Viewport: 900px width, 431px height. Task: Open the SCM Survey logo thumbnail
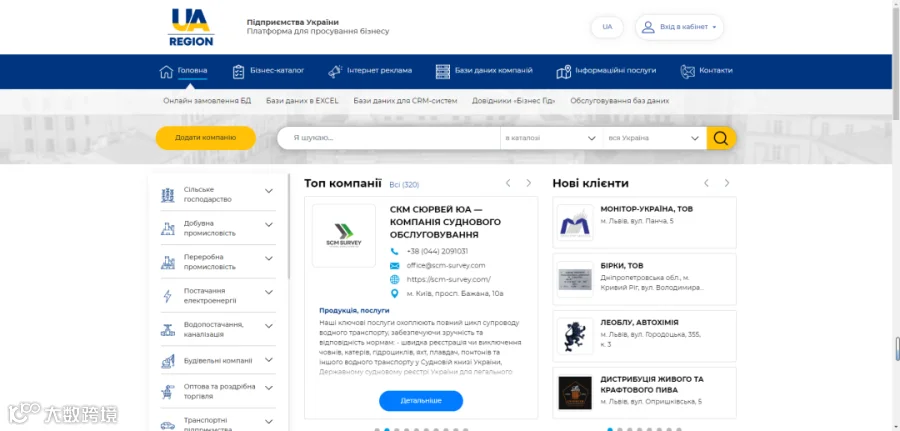[x=344, y=236]
